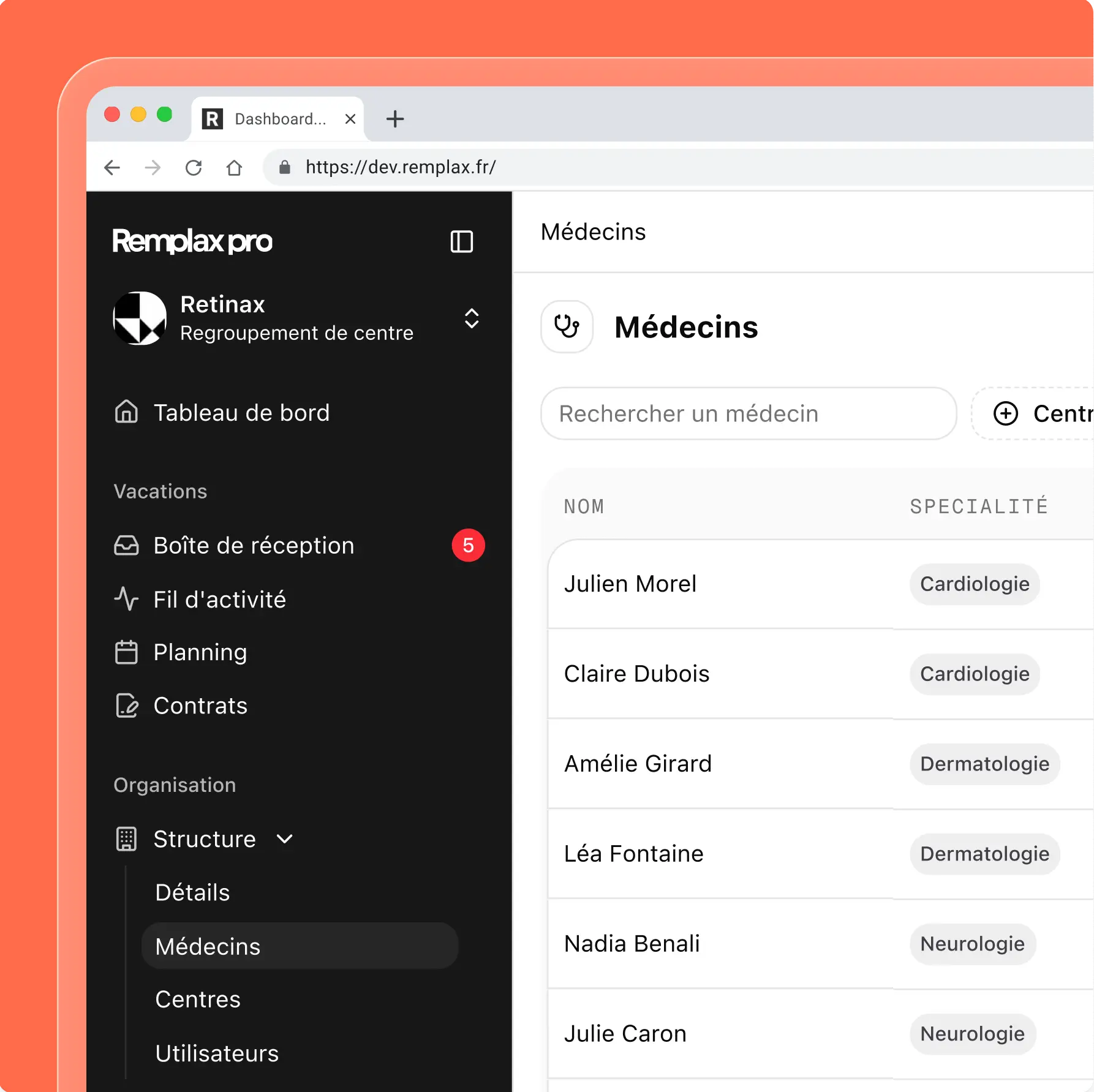
Task: Collapse the Structure menu chevron
Action: pyautogui.click(x=285, y=839)
